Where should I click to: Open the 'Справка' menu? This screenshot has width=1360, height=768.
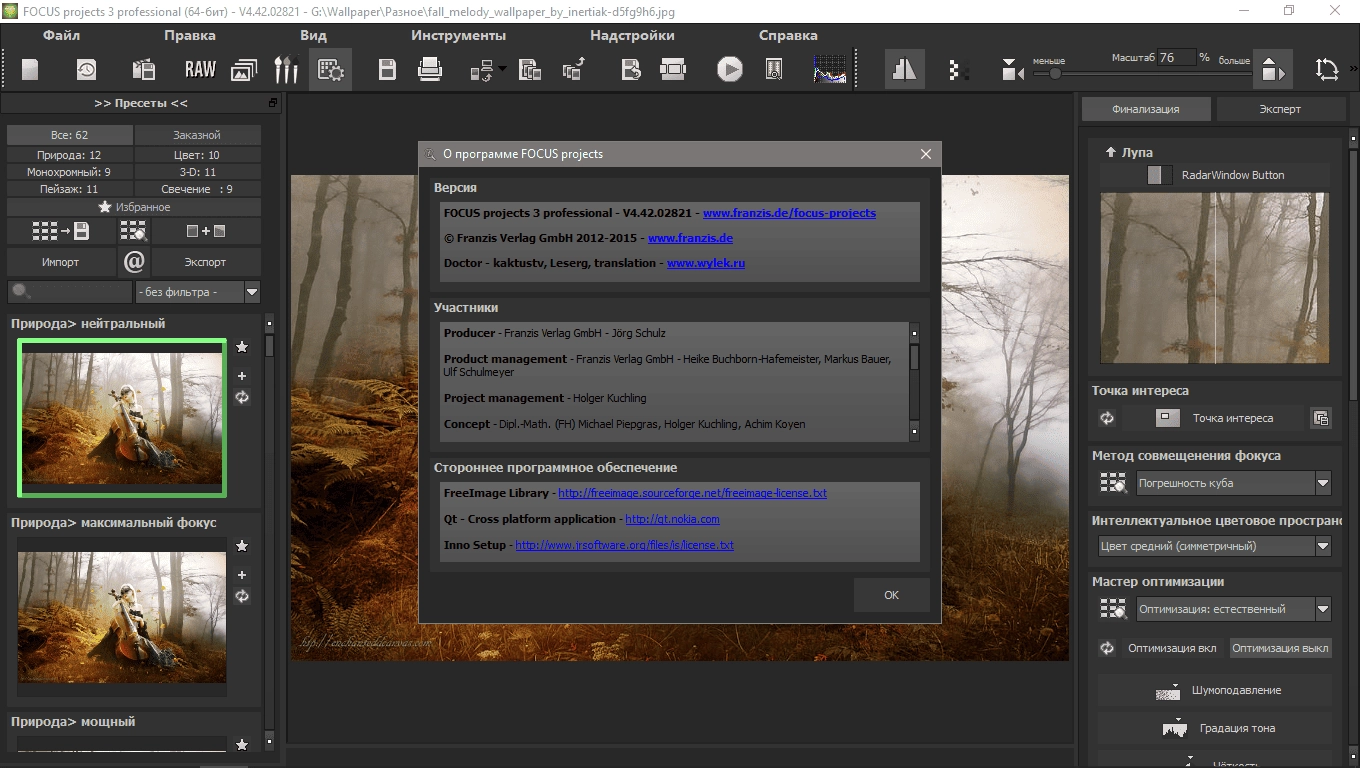(788, 35)
